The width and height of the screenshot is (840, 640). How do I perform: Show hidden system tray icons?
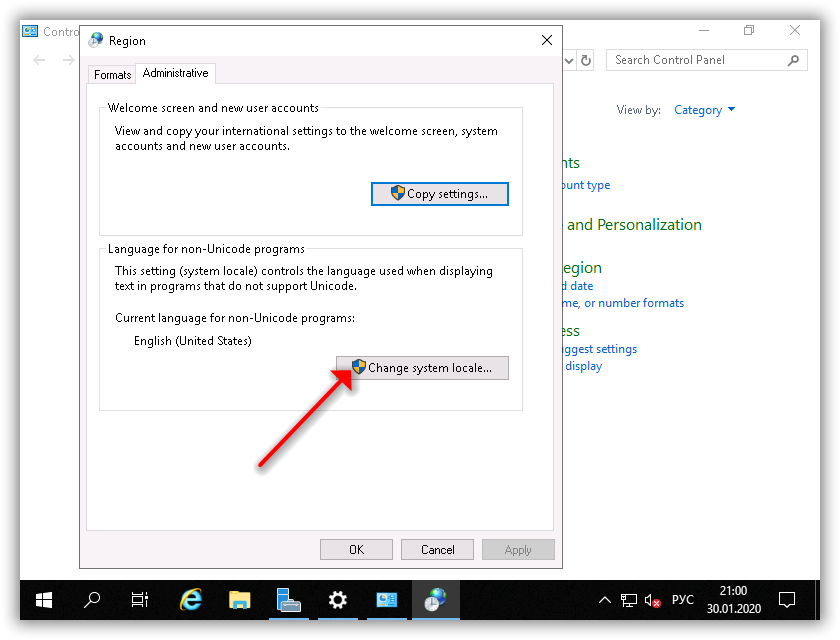tap(604, 600)
